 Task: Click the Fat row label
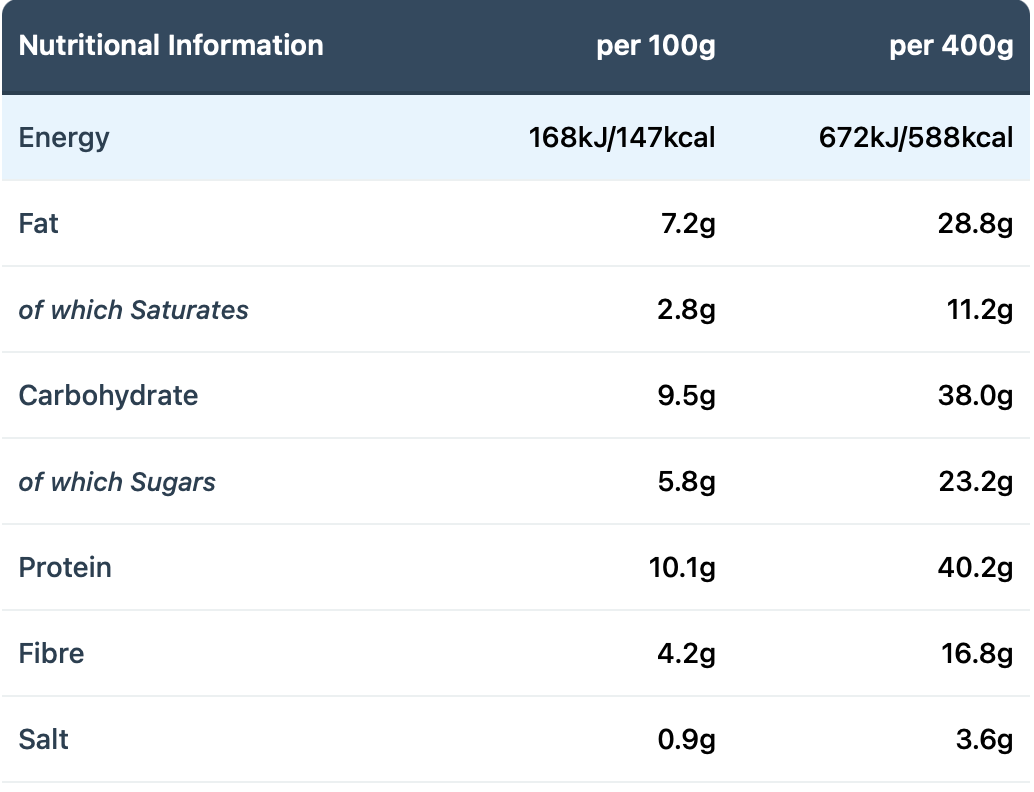[38, 224]
